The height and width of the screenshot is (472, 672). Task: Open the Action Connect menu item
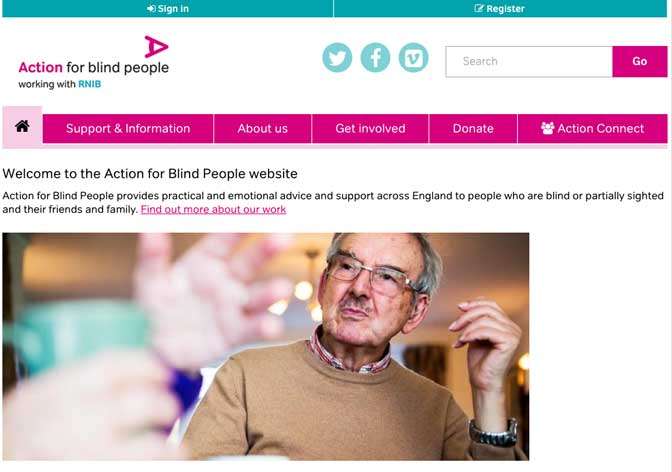coord(593,129)
